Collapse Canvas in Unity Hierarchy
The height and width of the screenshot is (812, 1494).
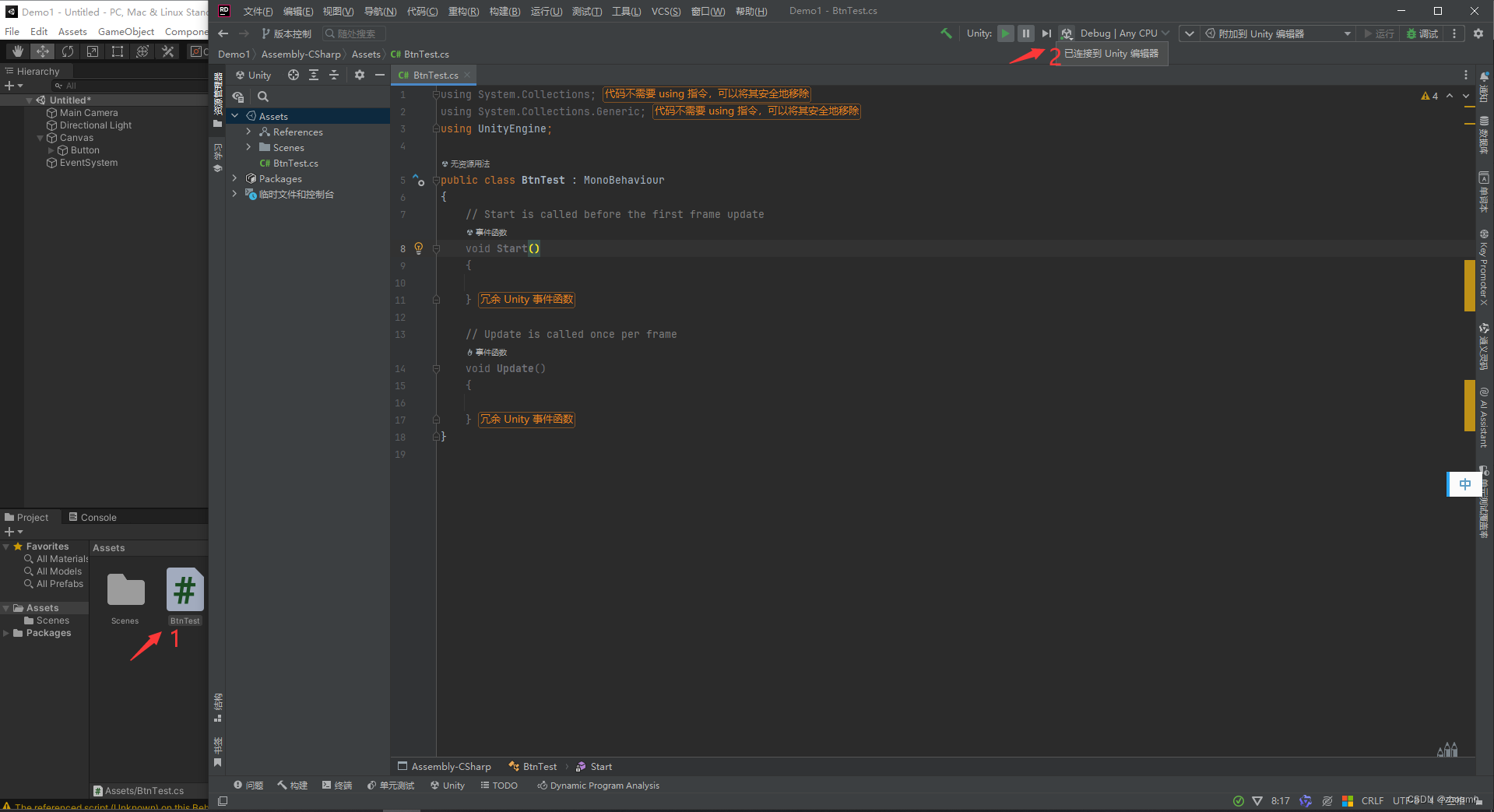point(40,138)
